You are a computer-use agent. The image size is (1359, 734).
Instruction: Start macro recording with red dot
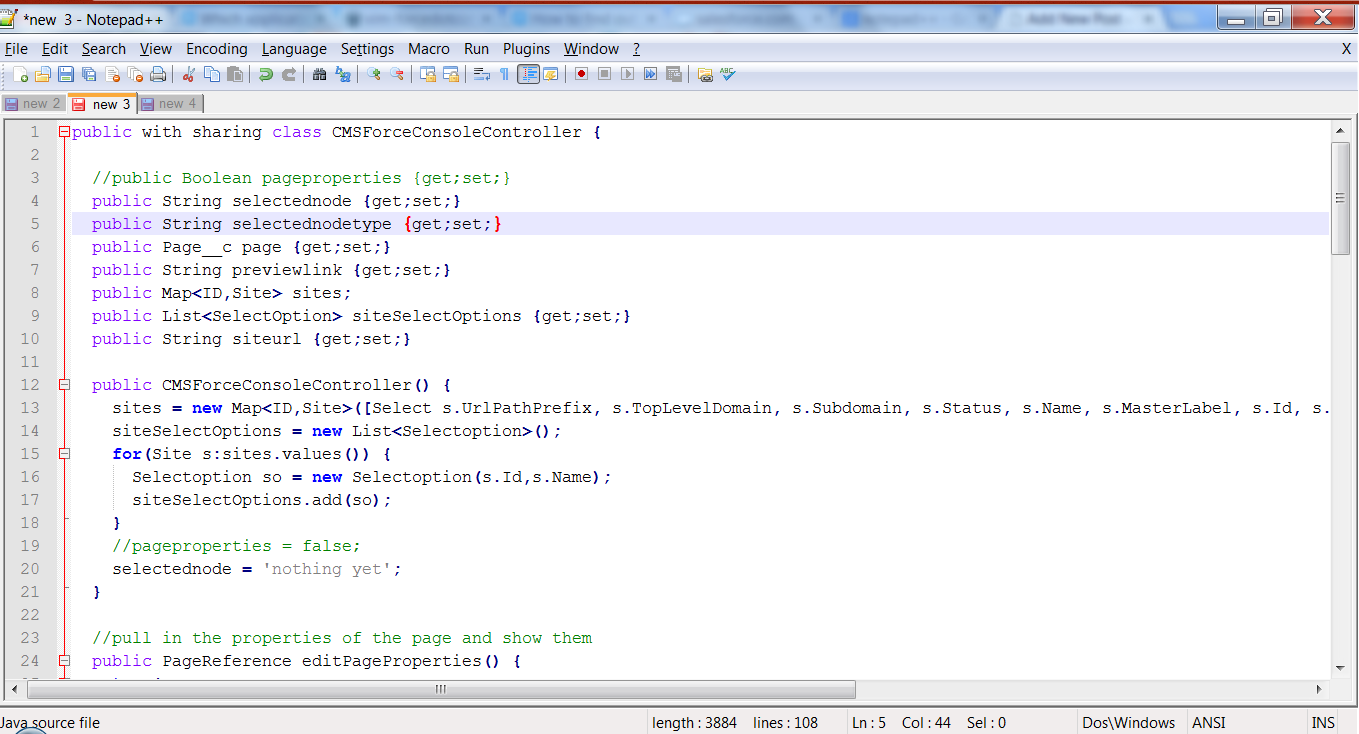pos(581,74)
